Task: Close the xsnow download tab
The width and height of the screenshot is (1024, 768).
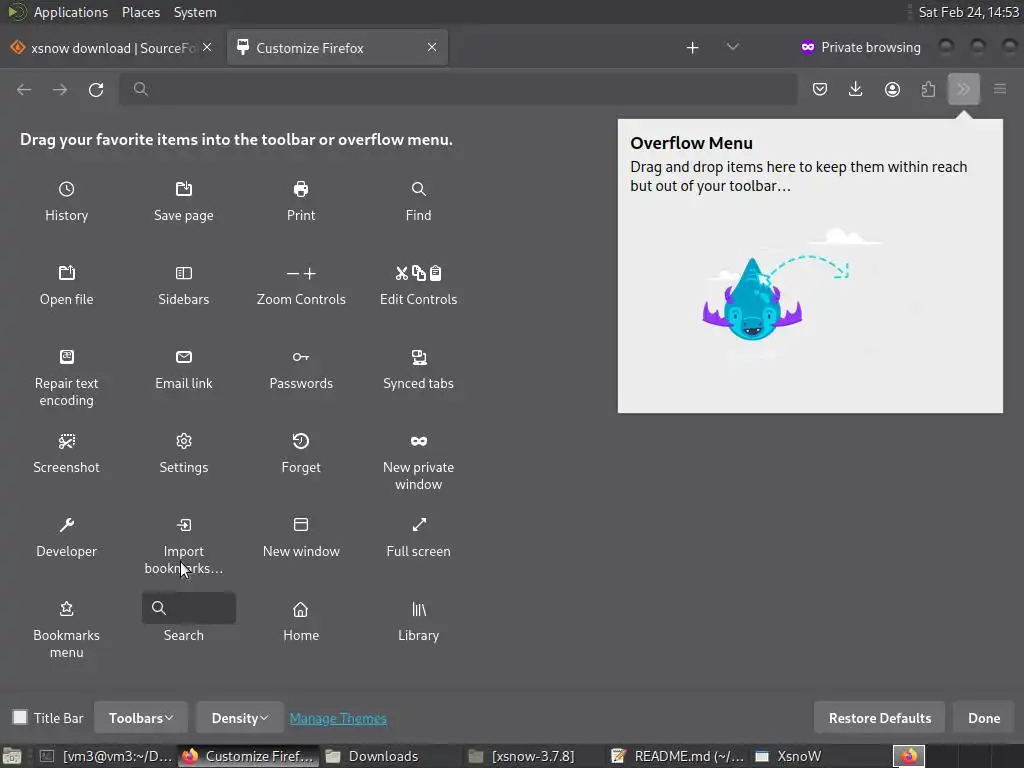Action: coord(207,47)
